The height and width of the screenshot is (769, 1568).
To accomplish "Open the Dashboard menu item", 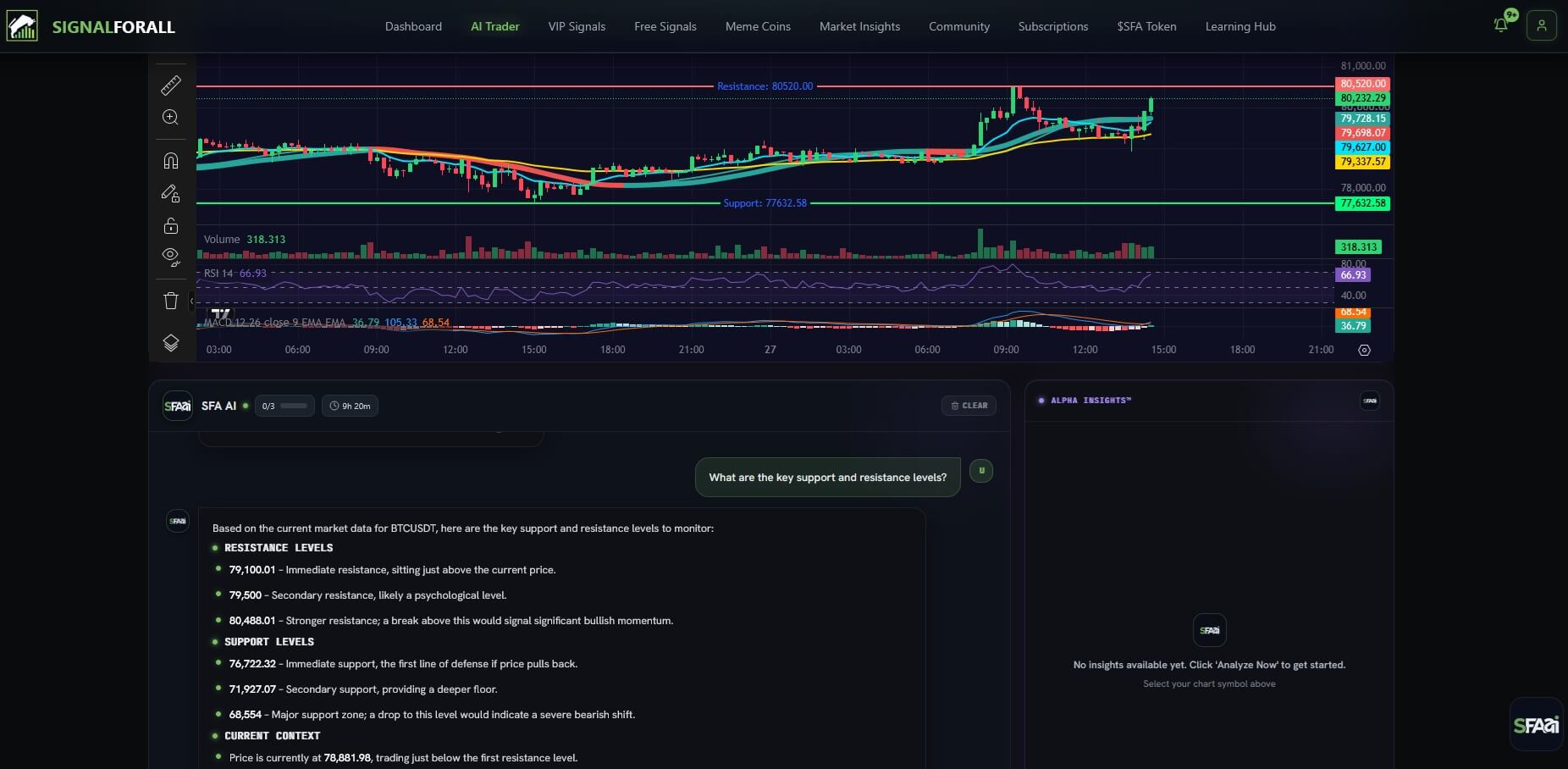I will click(x=413, y=26).
